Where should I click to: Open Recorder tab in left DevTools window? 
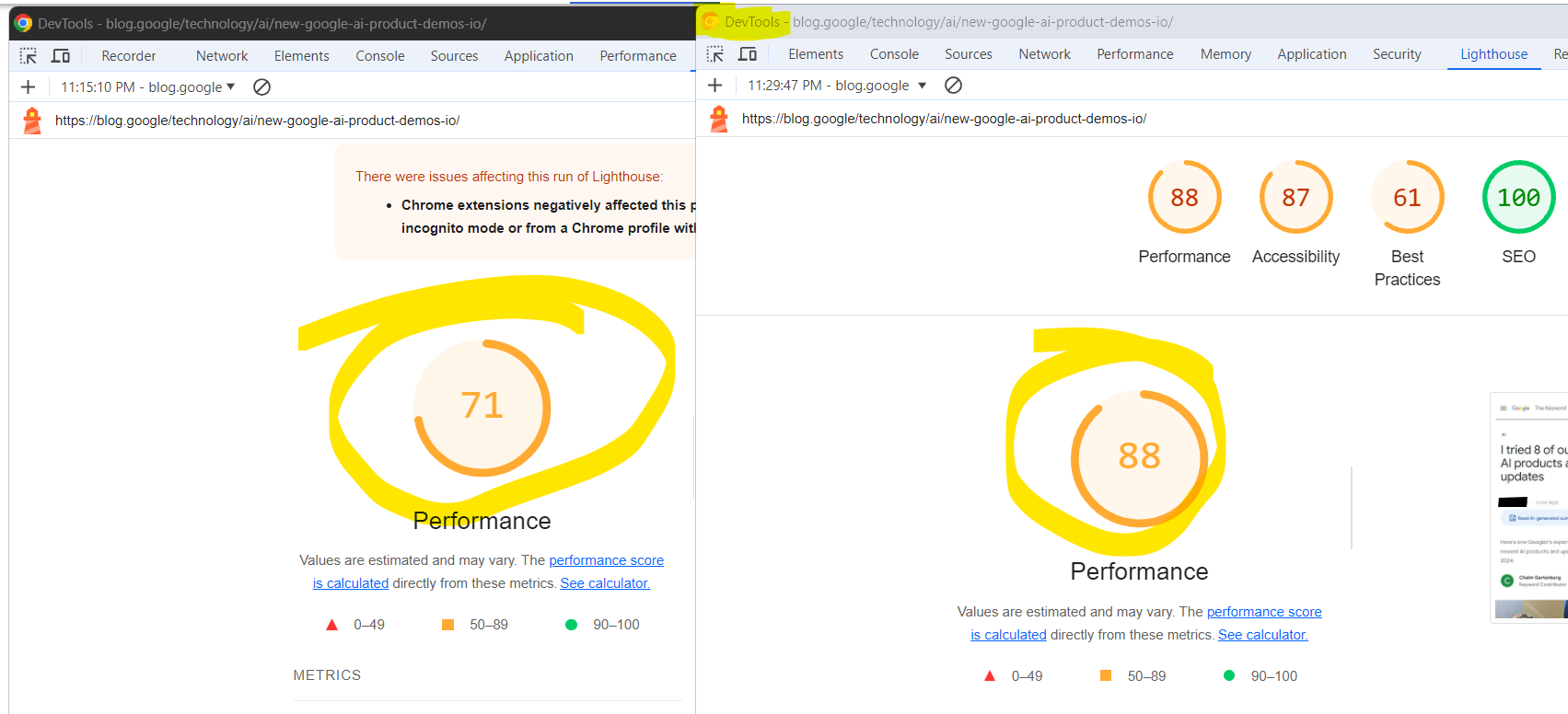(x=129, y=56)
